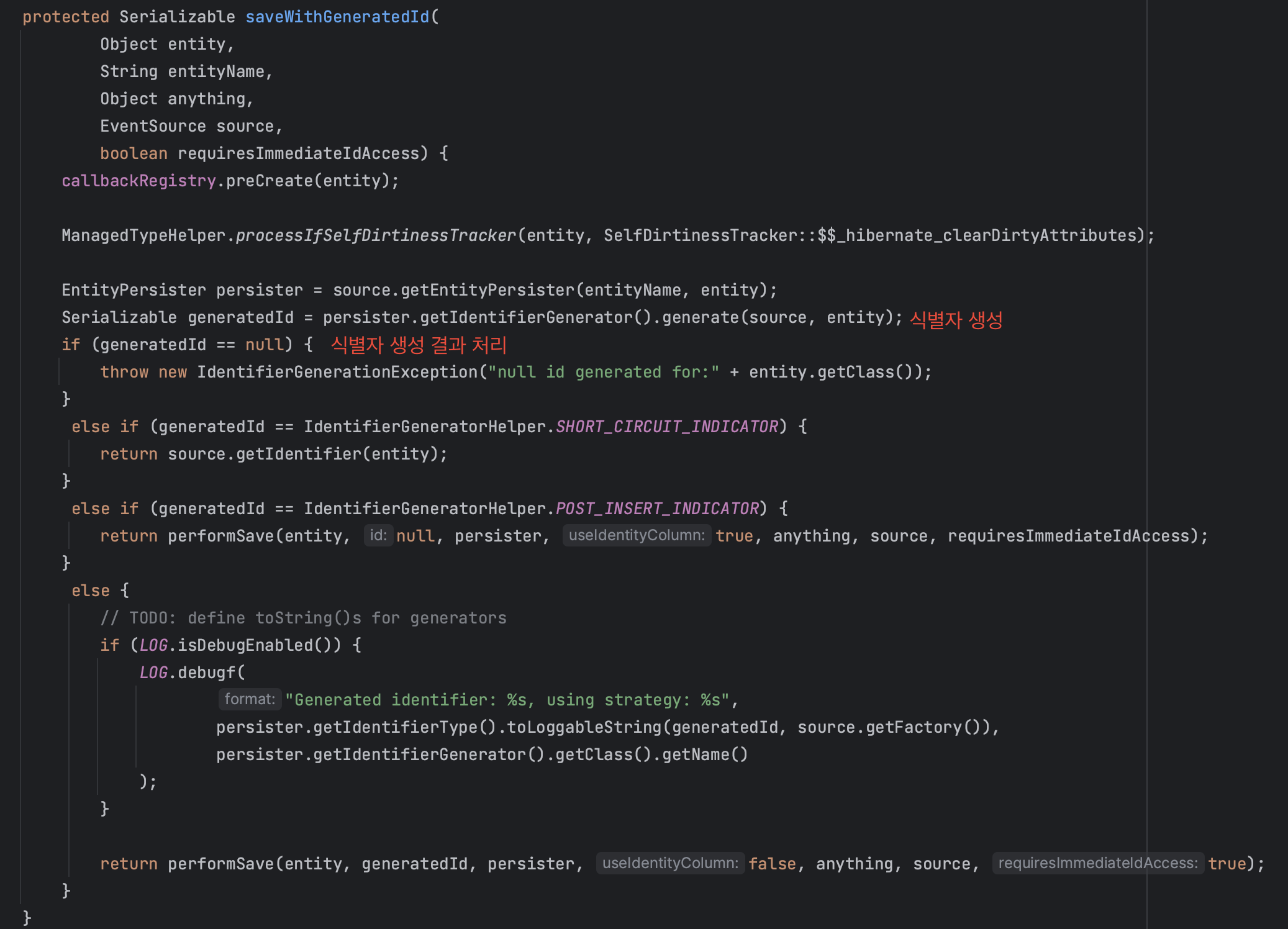Click the useIdentityColumn hint before 'true'

[x=637, y=535]
